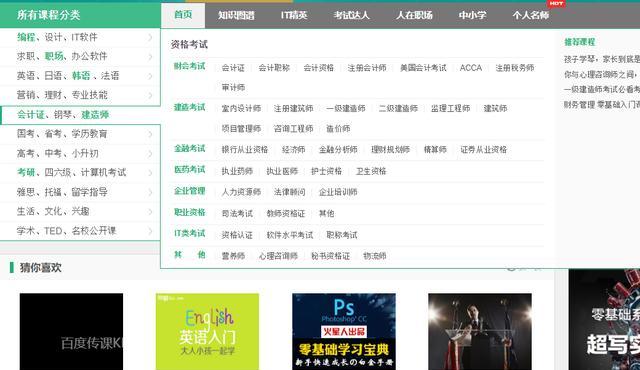The image size is (640, 370).
Task: Expand the 求职、职场、办公软件 category arrow
Action: point(150,57)
